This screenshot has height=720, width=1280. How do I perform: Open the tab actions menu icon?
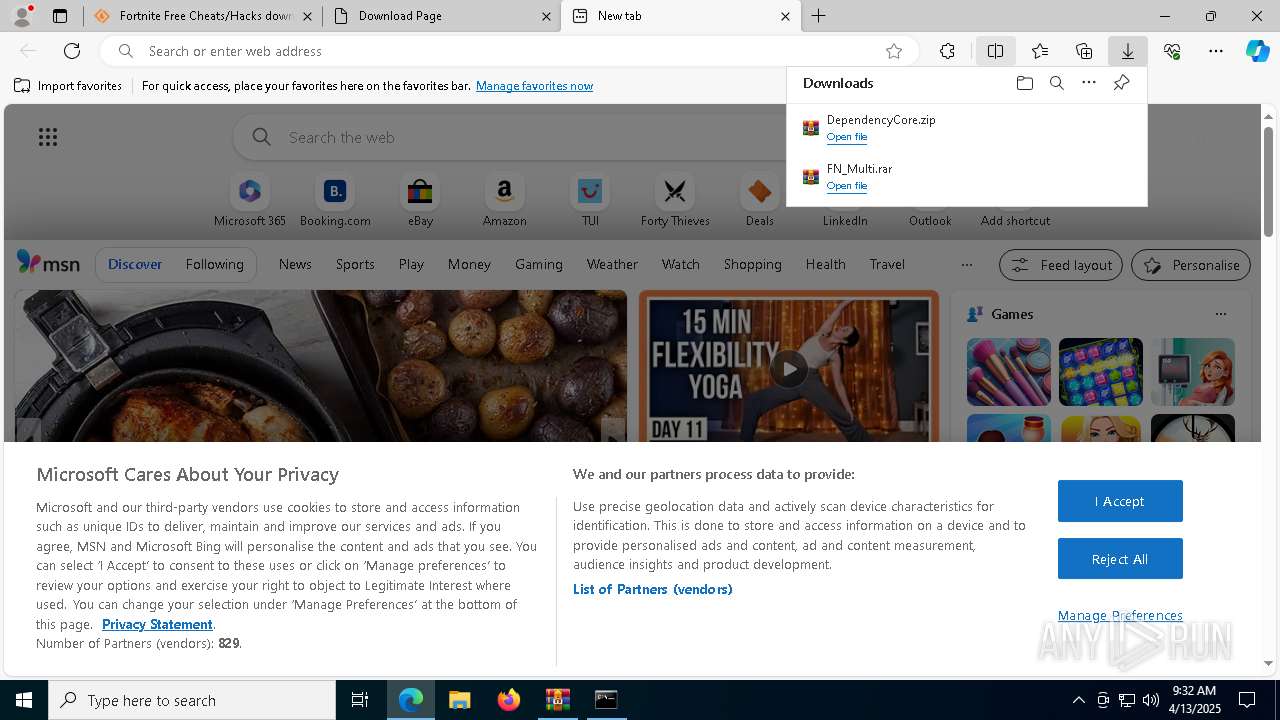coord(60,16)
